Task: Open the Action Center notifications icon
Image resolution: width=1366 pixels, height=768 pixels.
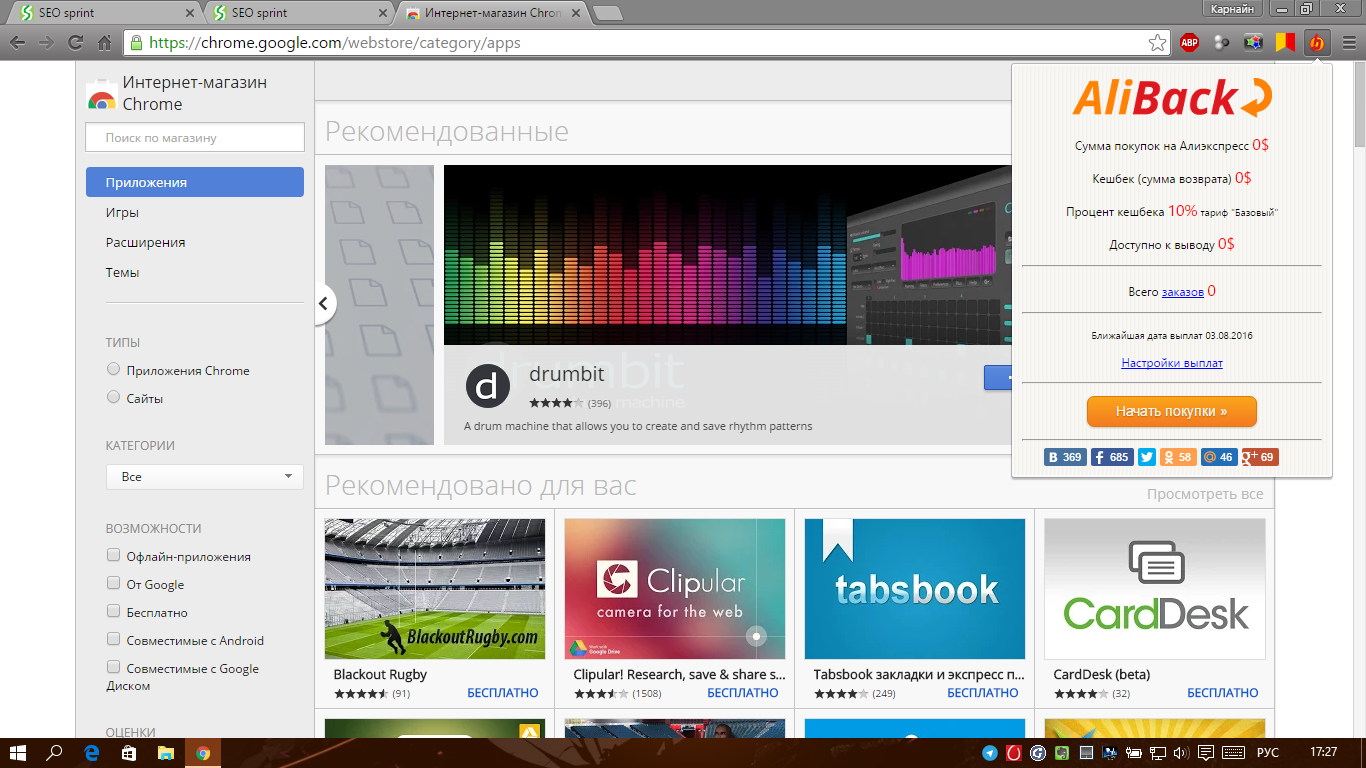Action: [1206, 753]
